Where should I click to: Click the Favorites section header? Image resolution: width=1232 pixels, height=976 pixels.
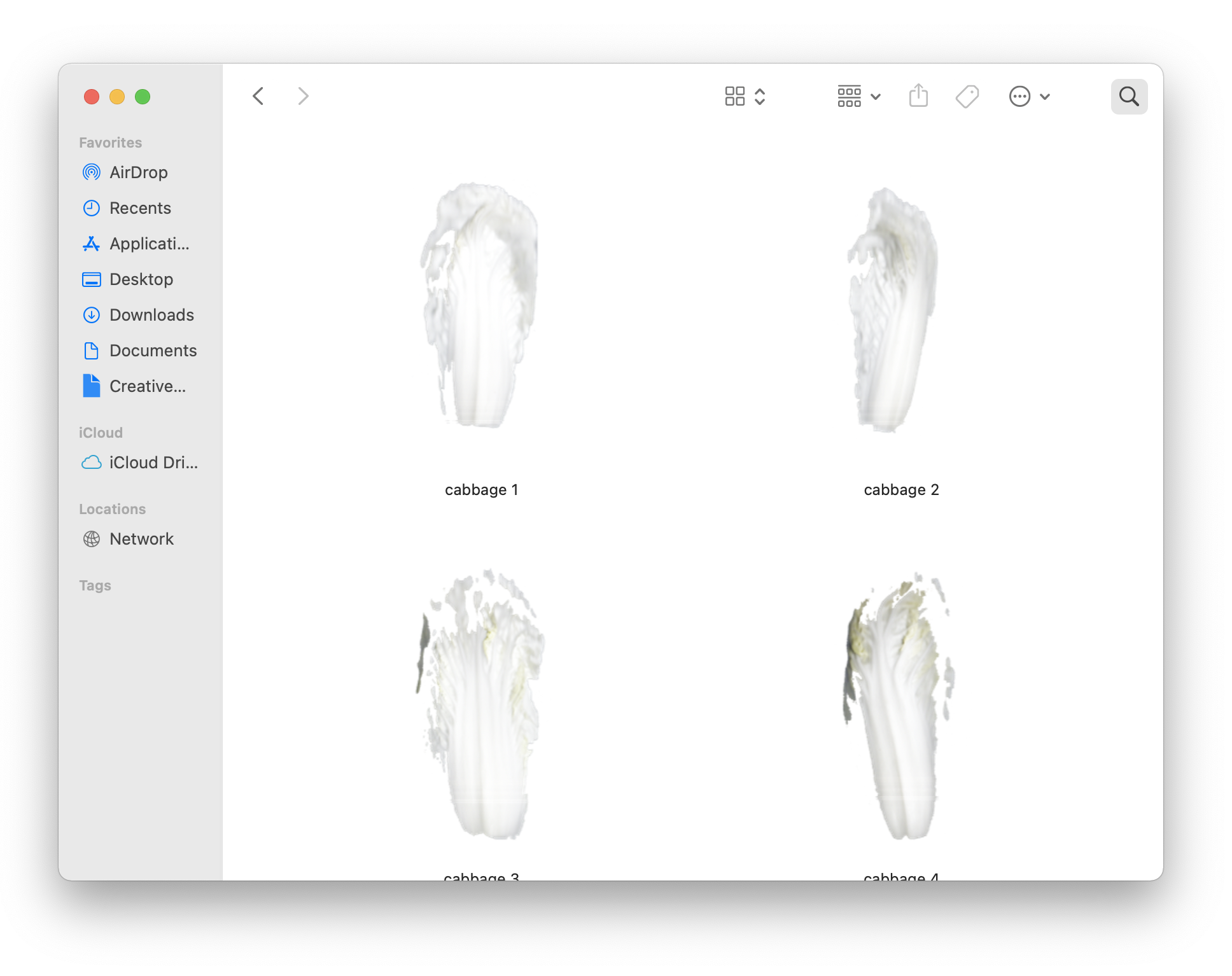tap(110, 143)
